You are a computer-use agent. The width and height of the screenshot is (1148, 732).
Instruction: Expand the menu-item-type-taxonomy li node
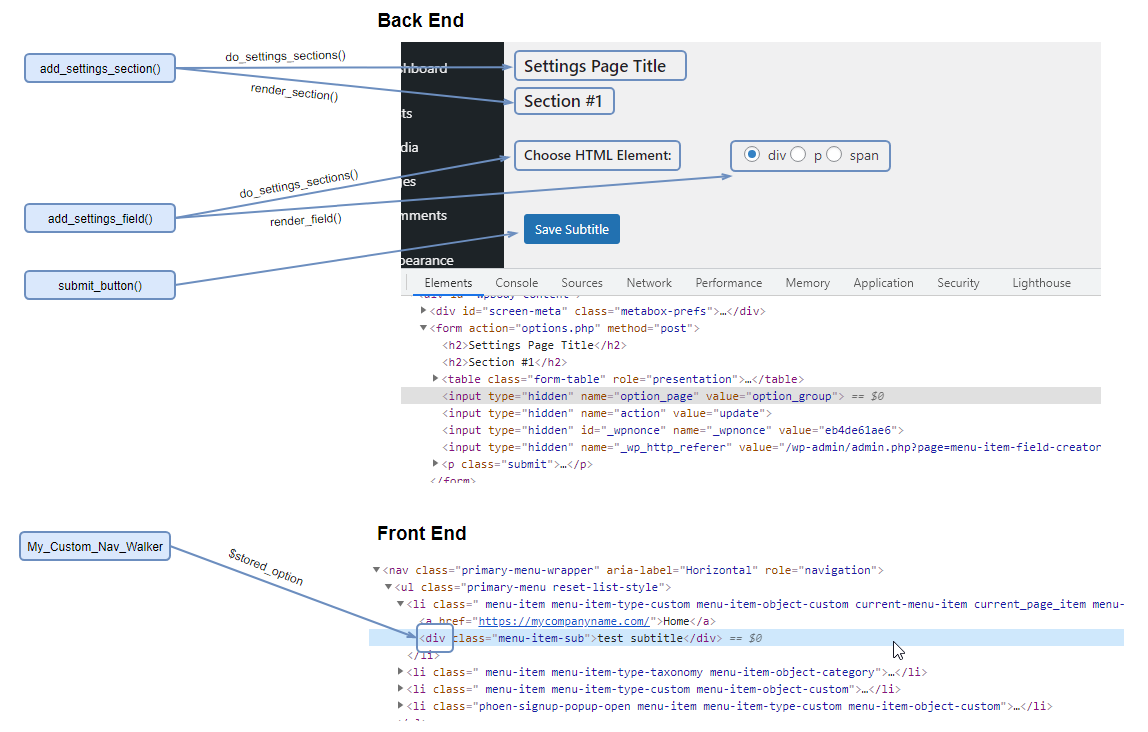click(x=400, y=671)
